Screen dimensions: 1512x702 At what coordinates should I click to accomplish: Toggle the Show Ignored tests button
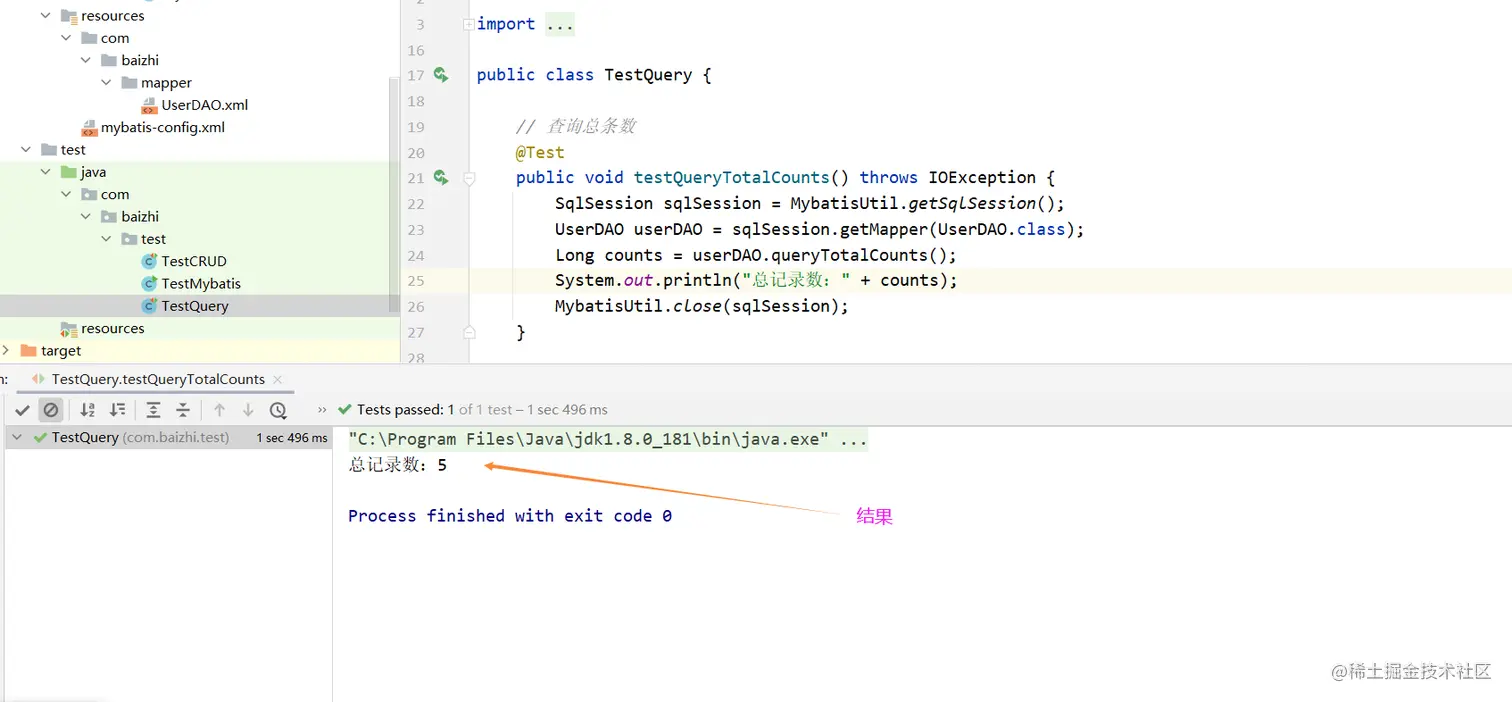51,410
